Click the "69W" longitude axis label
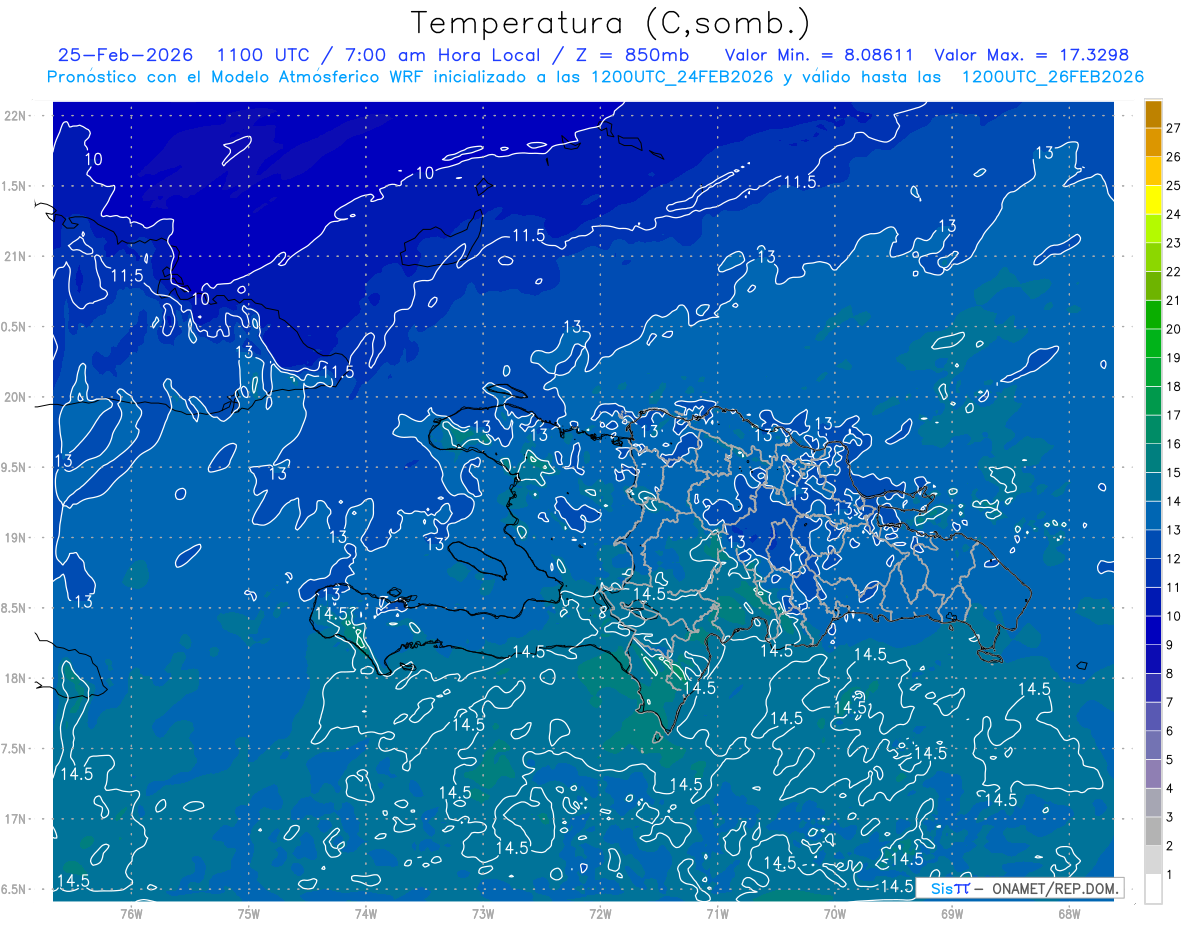 pos(951,913)
